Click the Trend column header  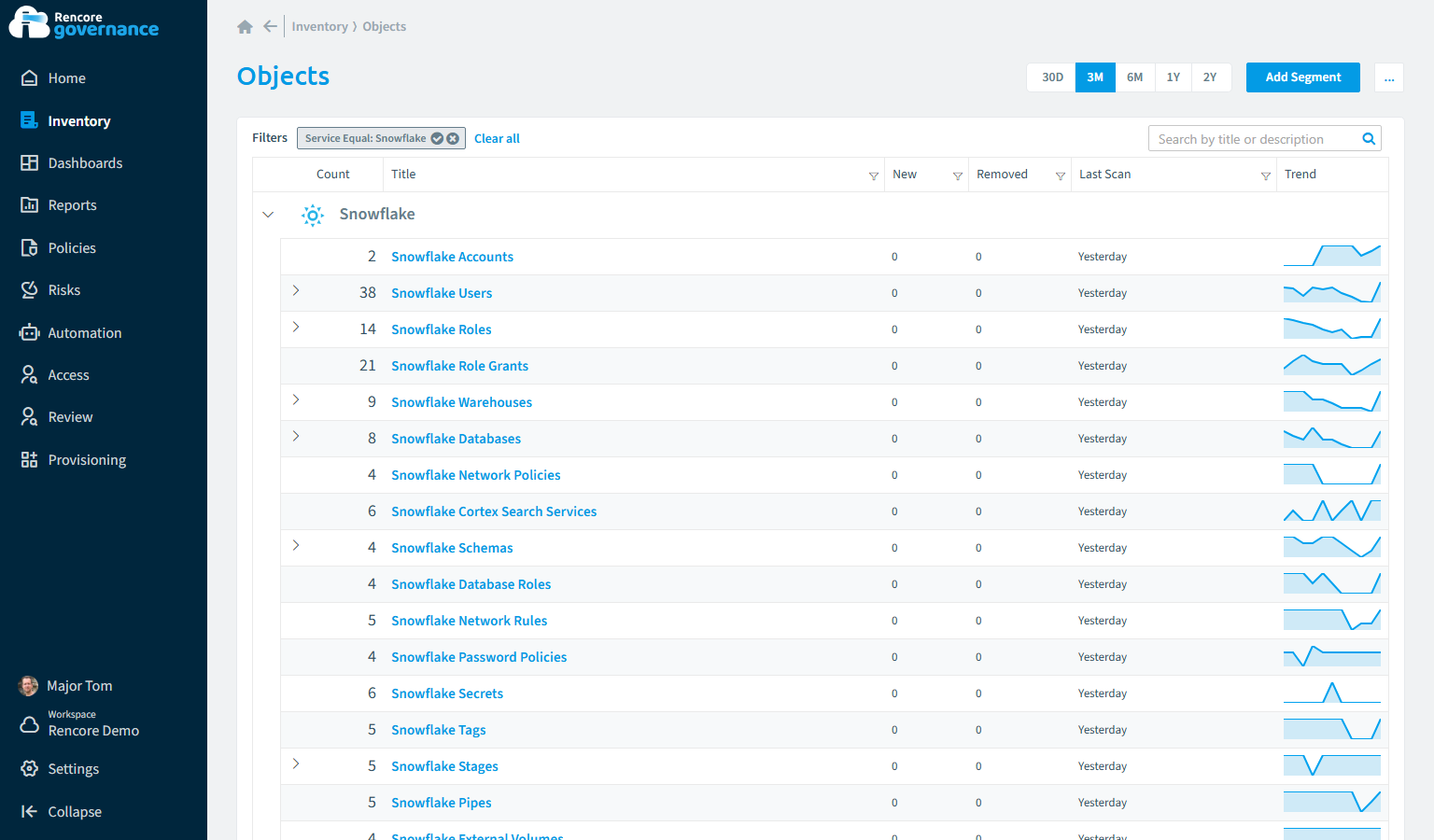[1300, 175]
